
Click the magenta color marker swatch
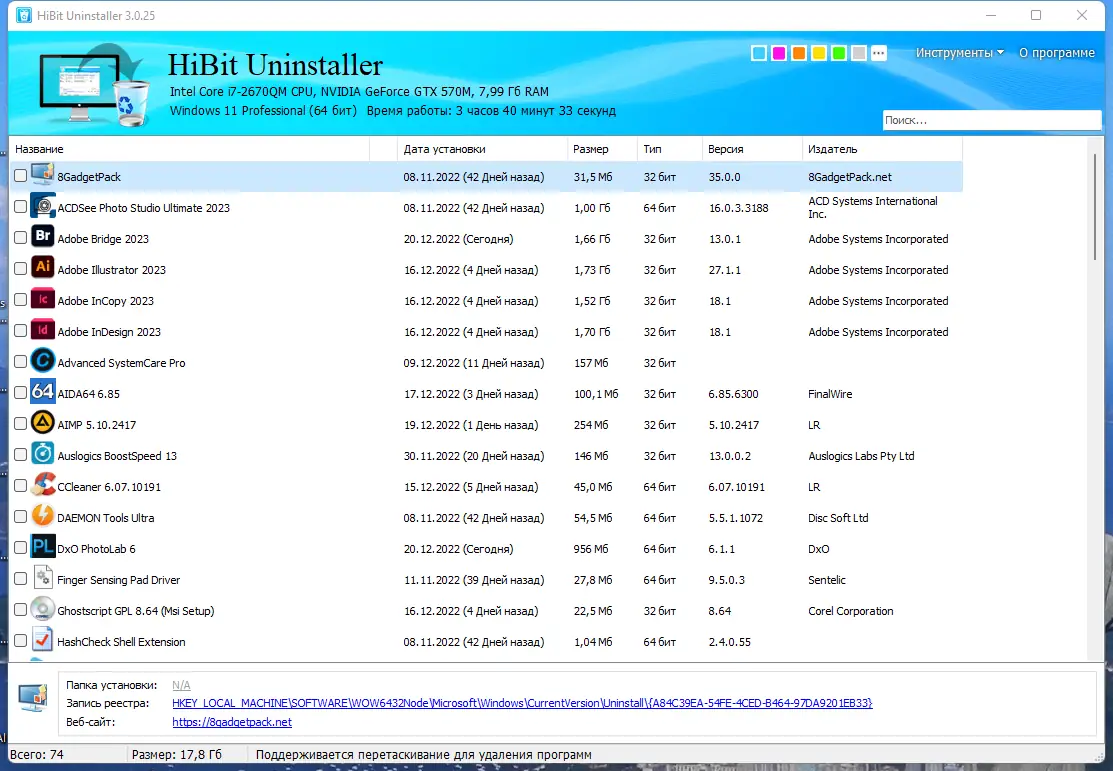778,53
